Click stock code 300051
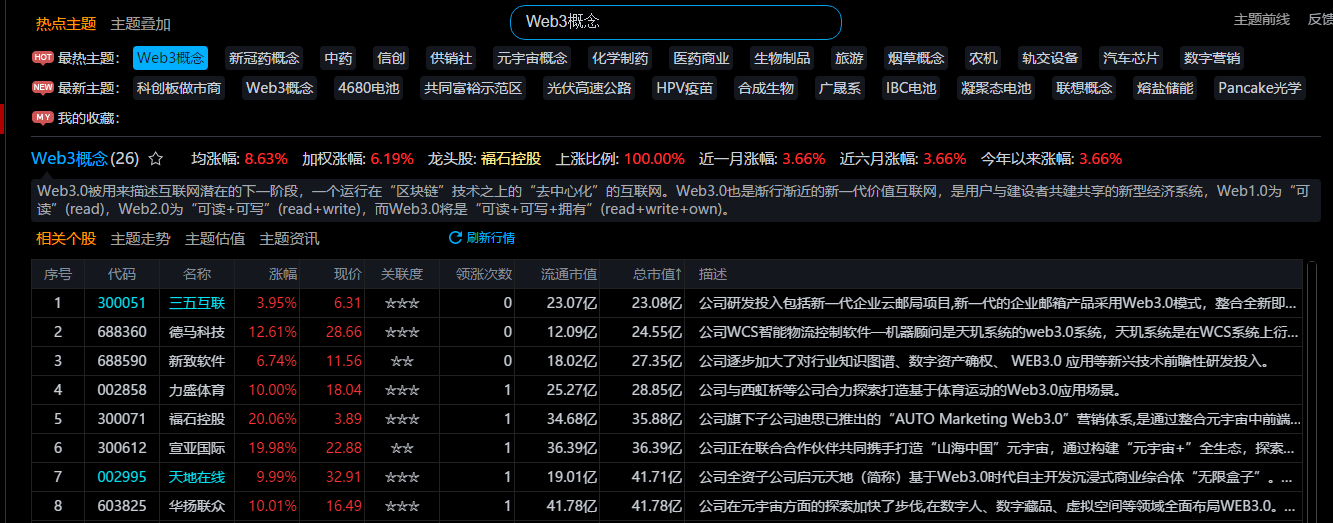Viewport: 1333px width, 523px height. coord(122,303)
